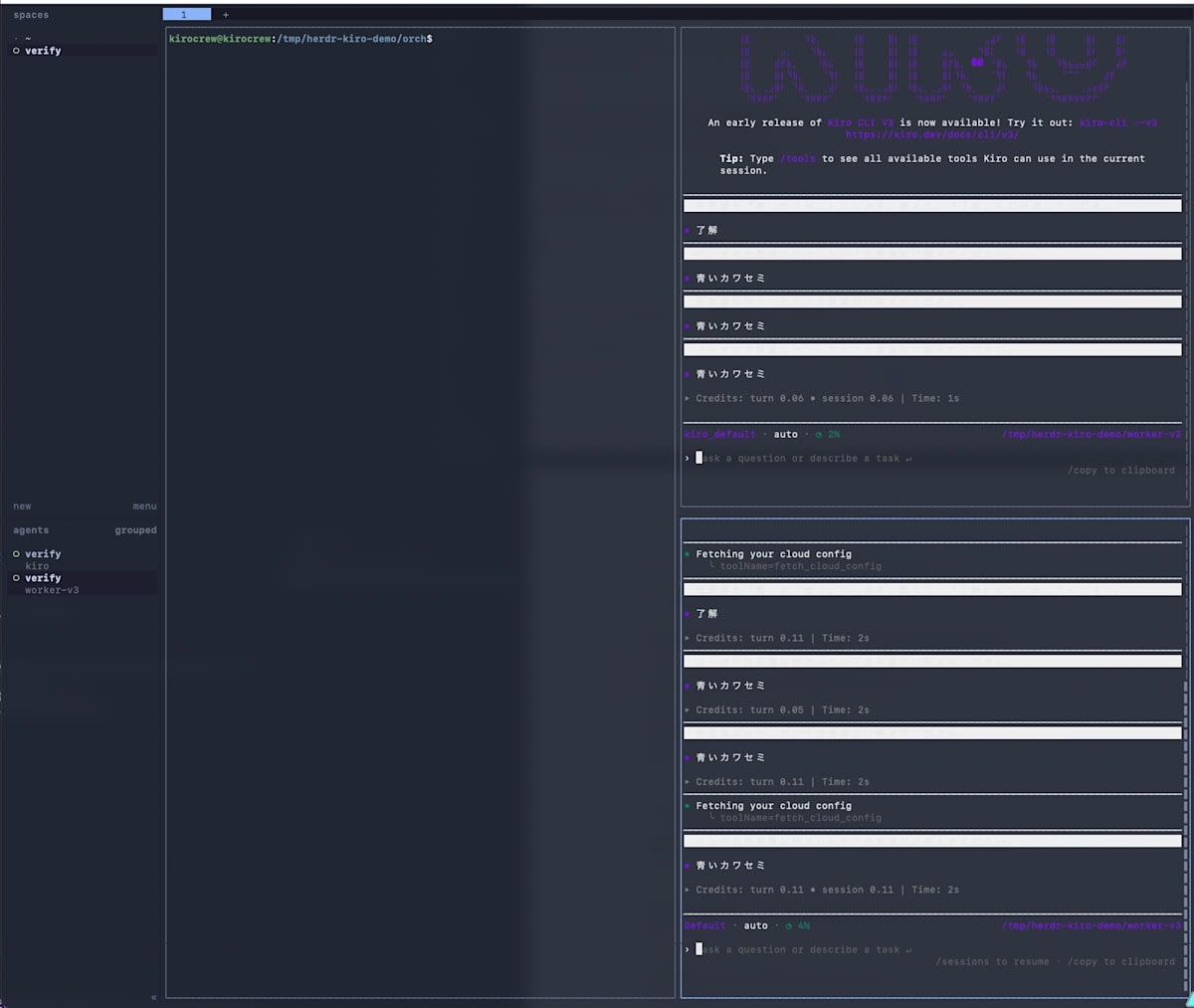Collapse the sidebar with « icon
The width and height of the screenshot is (1194, 1008).
153,997
